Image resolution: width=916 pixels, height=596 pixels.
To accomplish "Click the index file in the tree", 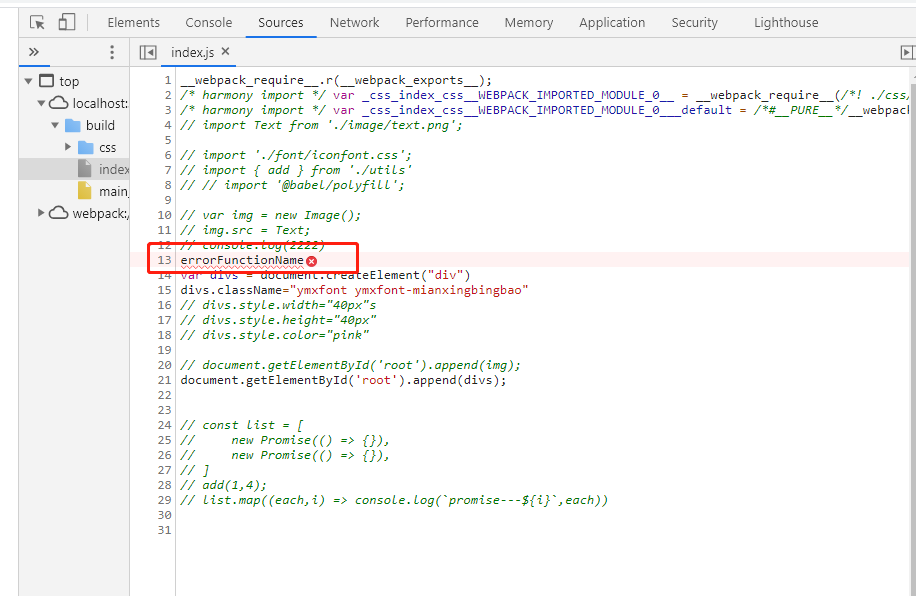I will 112,169.
